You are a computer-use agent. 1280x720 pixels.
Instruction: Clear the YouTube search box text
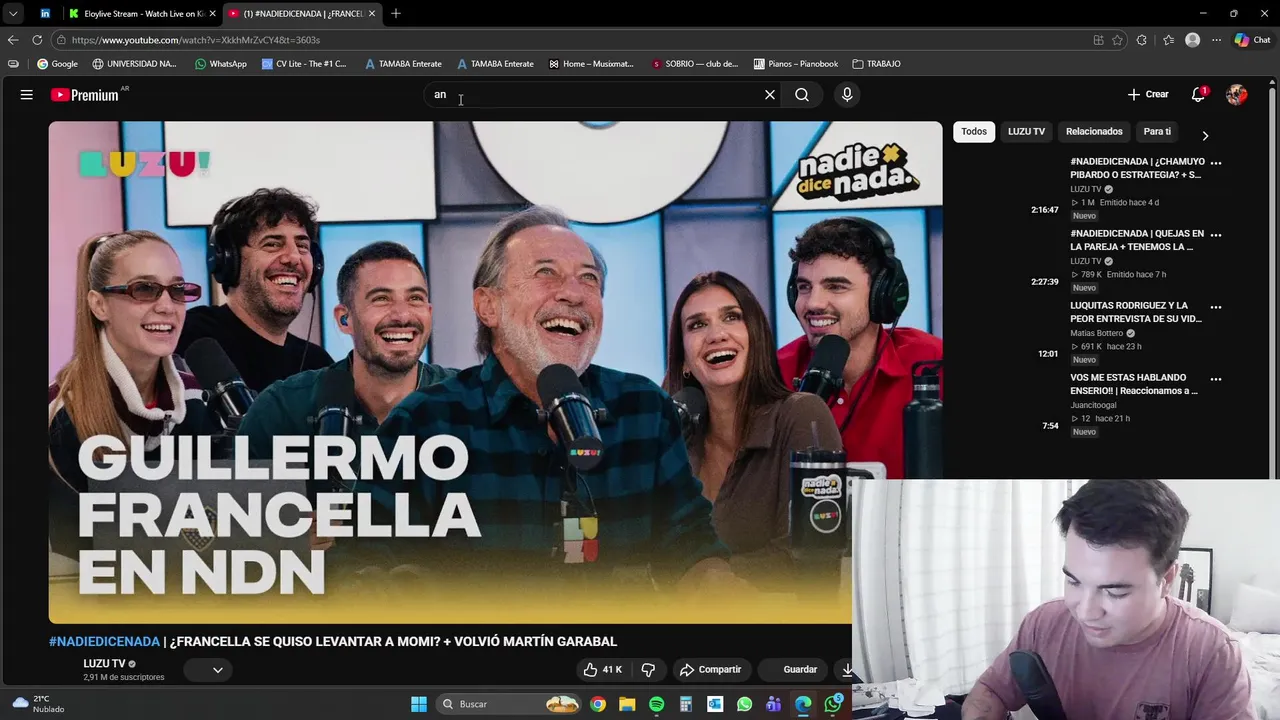[770, 95]
